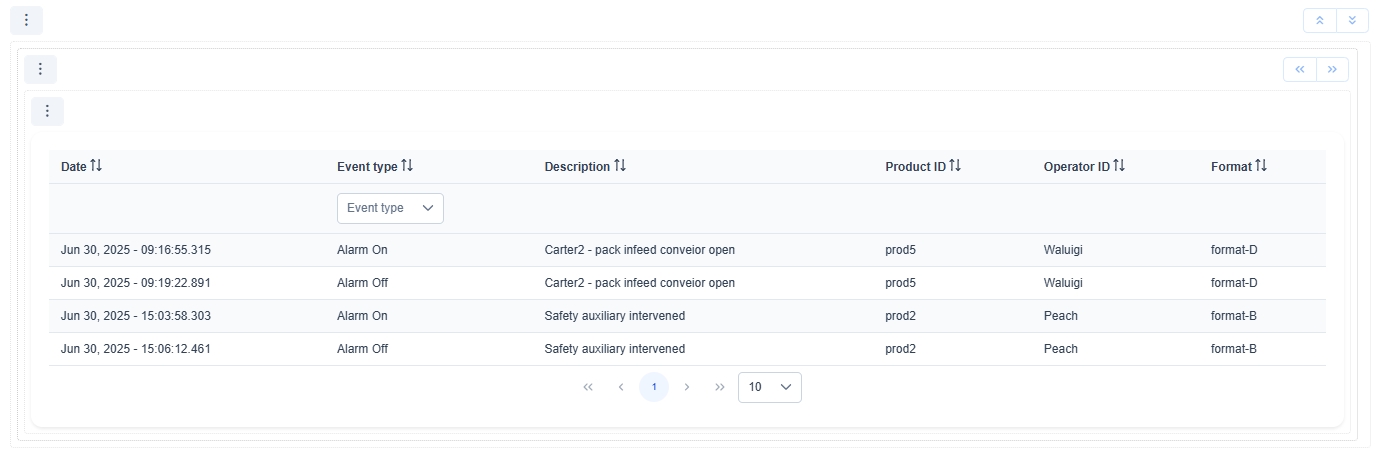Go to the next page
Image resolution: width=1380 pixels, height=452 pixels.
coord(687,387)
